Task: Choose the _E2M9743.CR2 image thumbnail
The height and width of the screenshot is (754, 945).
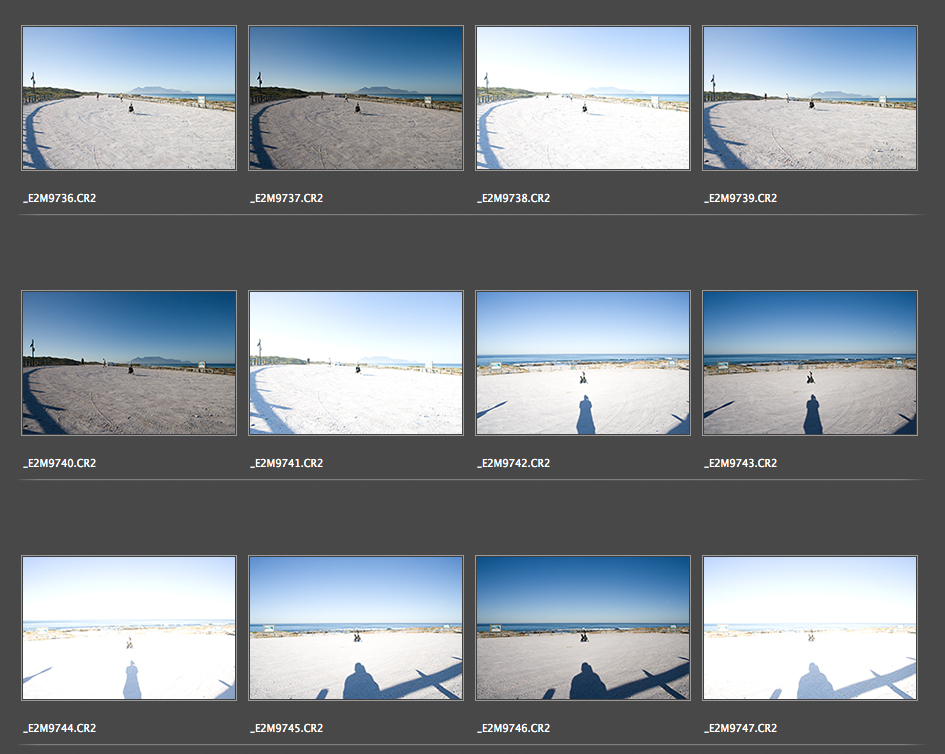Action: (x=810, y=363)
